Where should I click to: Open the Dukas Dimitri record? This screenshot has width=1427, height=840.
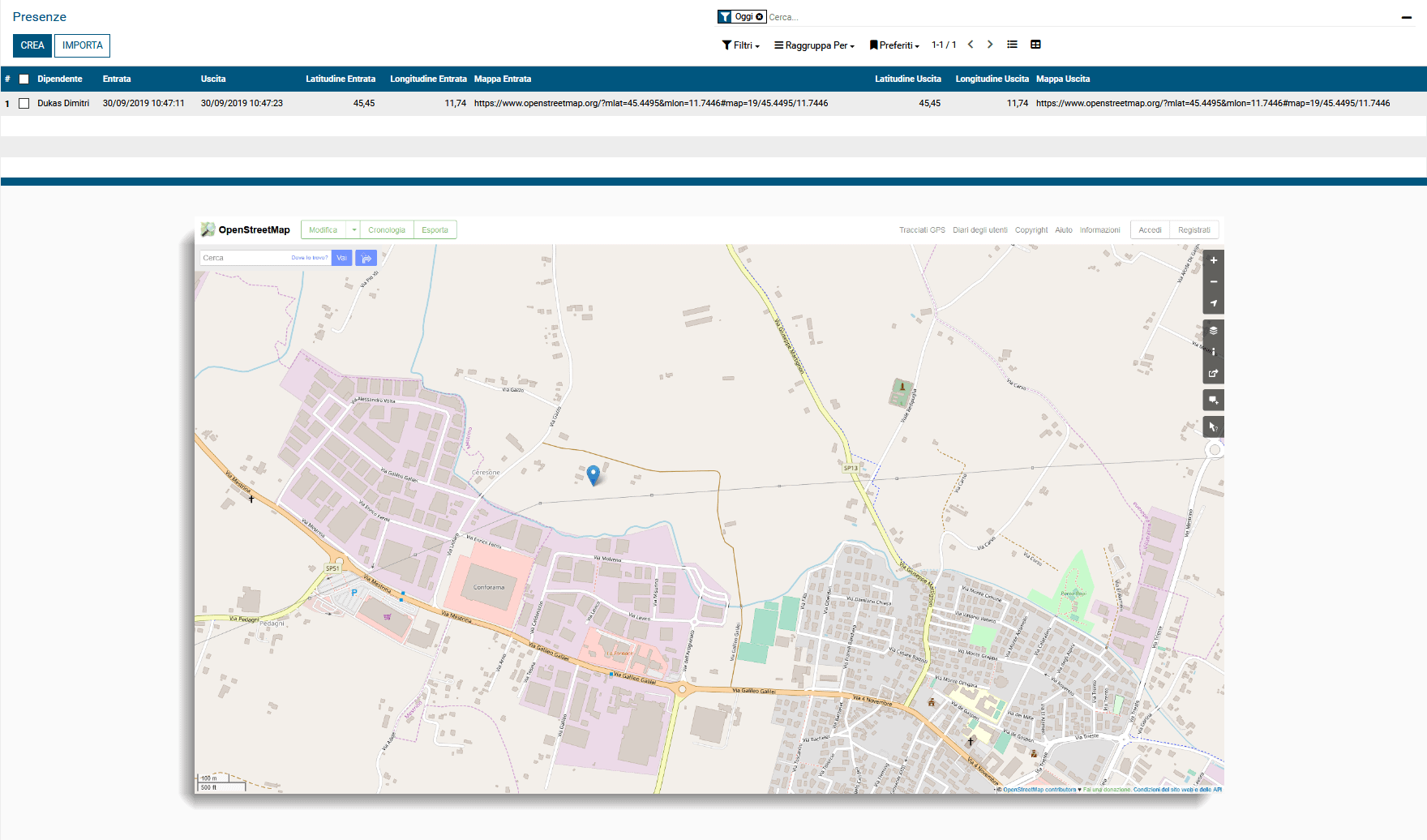tap(63, 104)
